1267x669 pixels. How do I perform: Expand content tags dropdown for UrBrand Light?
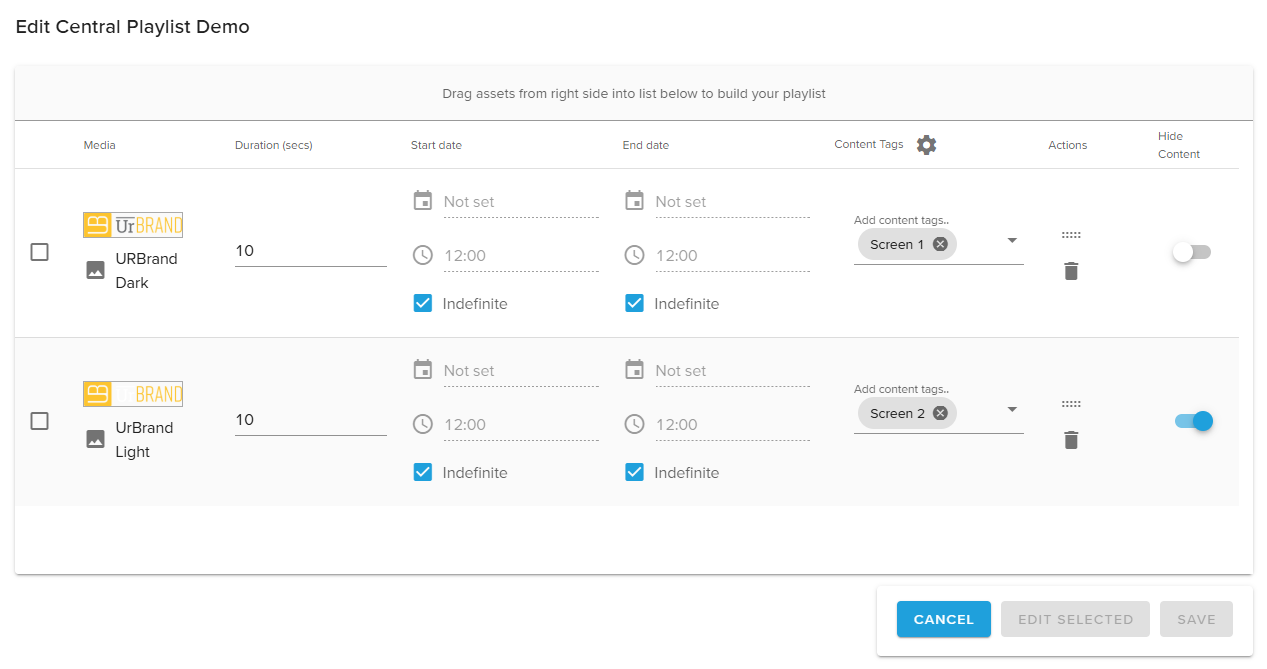point(1012,410)
